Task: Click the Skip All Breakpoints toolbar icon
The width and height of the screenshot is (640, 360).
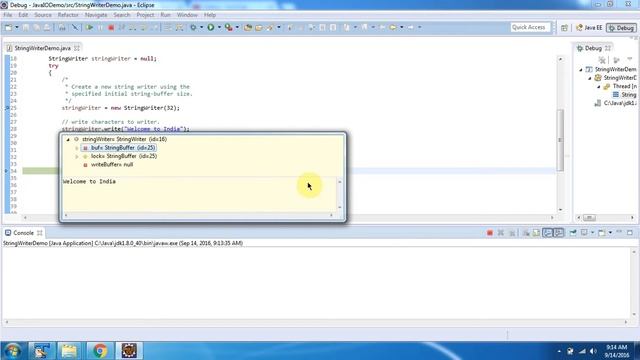Action: tap(75, 27)
